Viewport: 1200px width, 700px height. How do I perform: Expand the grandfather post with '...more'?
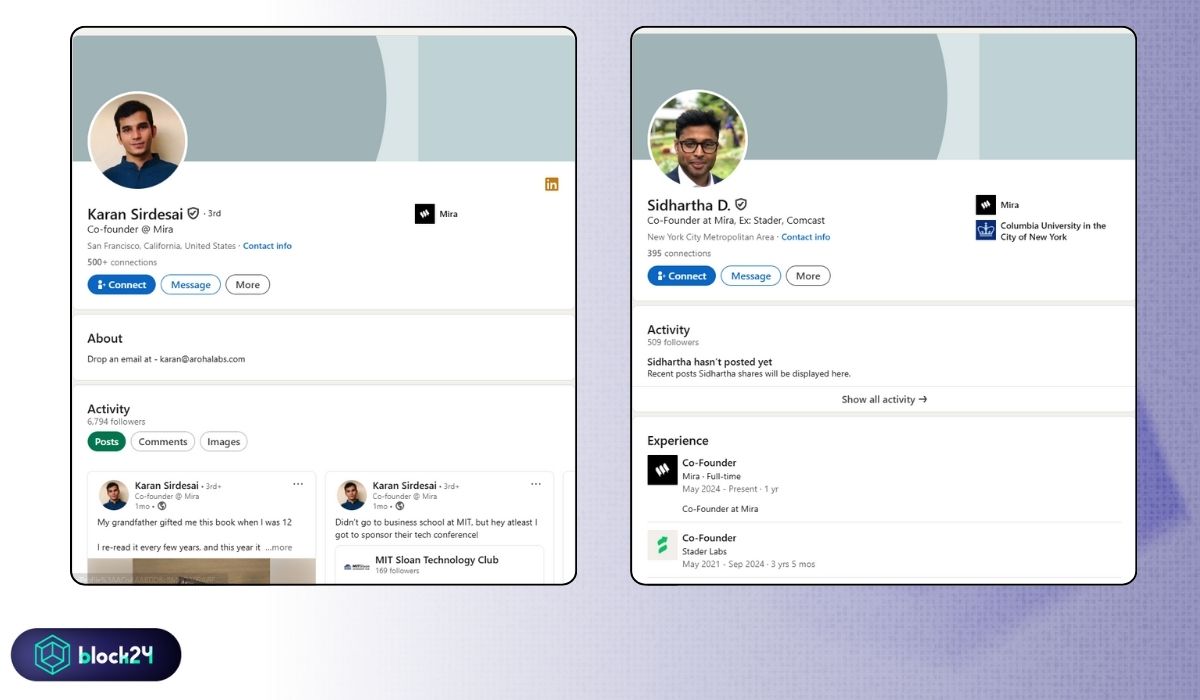[x=279, y=548]
